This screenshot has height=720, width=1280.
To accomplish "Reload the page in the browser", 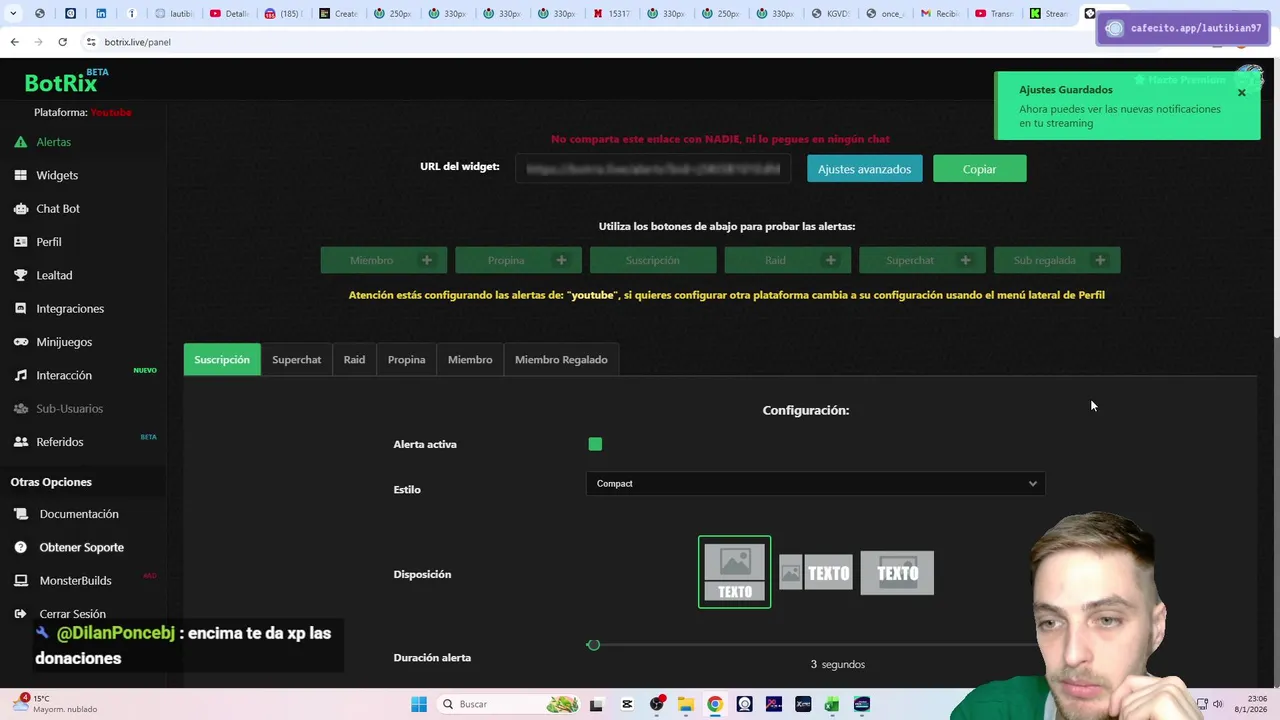I will [x=62, y=42].
